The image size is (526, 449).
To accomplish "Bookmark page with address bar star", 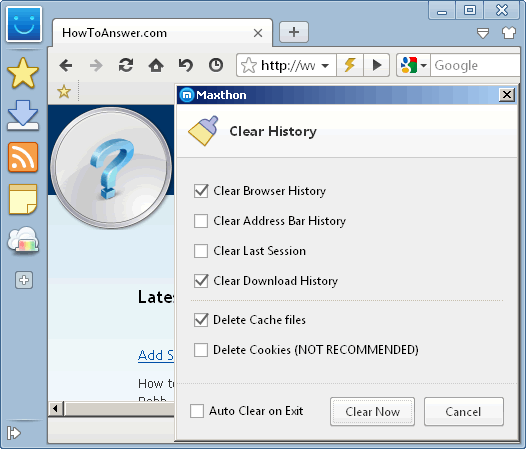I will tap(249, 65).
